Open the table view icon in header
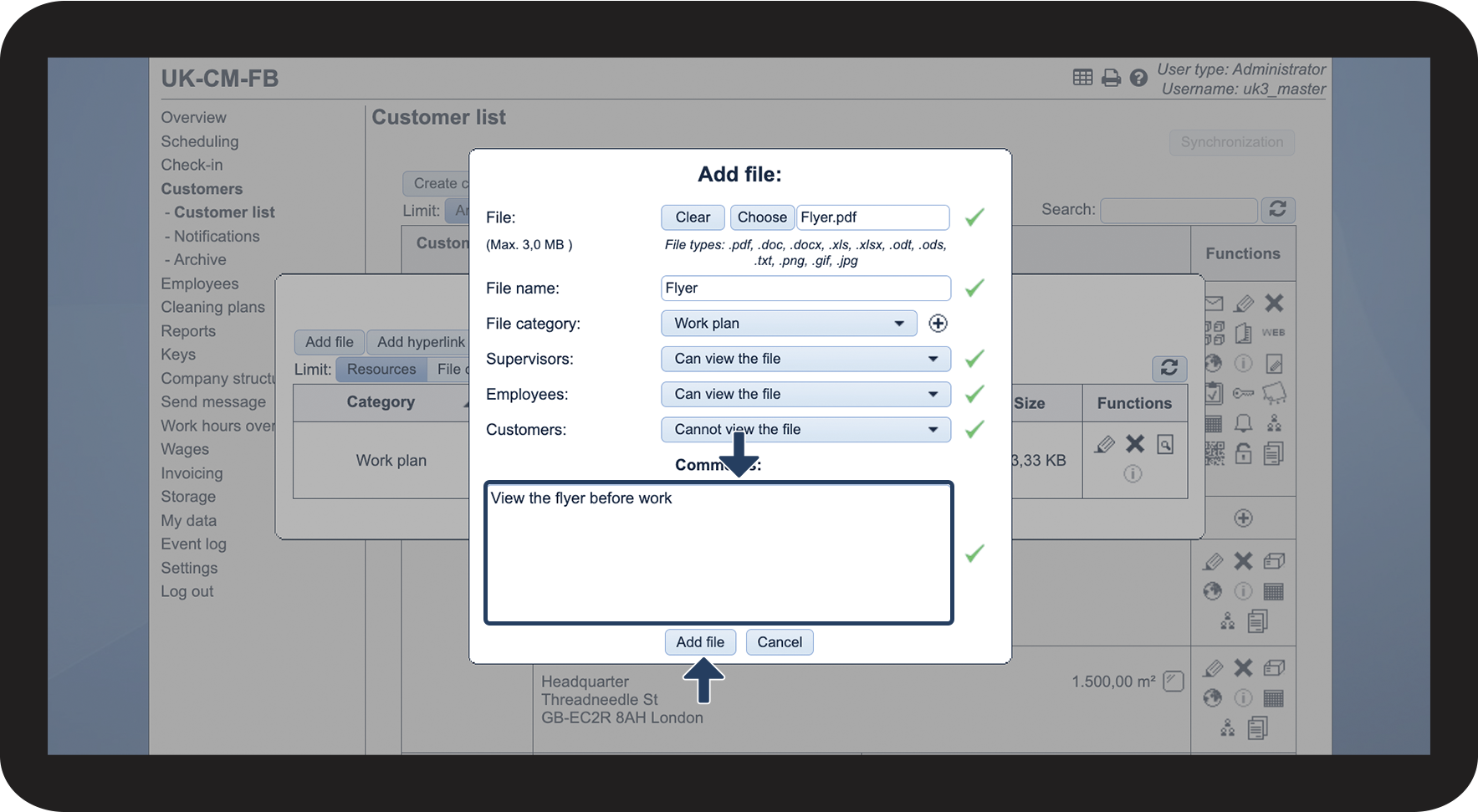The height and width of the screenshot is (812, 1478). click(x=1082, y=78)
